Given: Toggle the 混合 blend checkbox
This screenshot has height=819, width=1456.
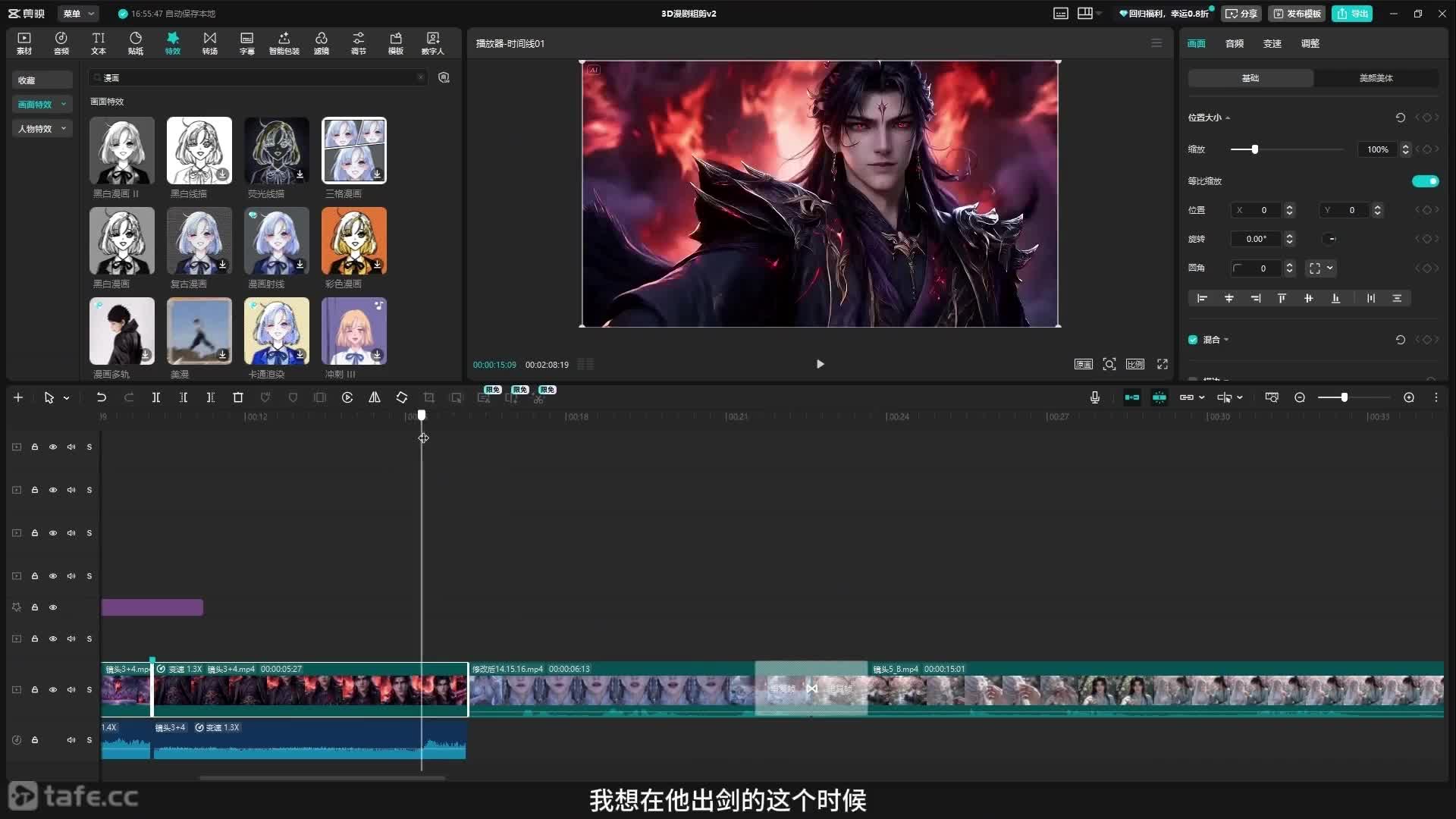Looking at the screenshot, I should (x=1193, y=340).
